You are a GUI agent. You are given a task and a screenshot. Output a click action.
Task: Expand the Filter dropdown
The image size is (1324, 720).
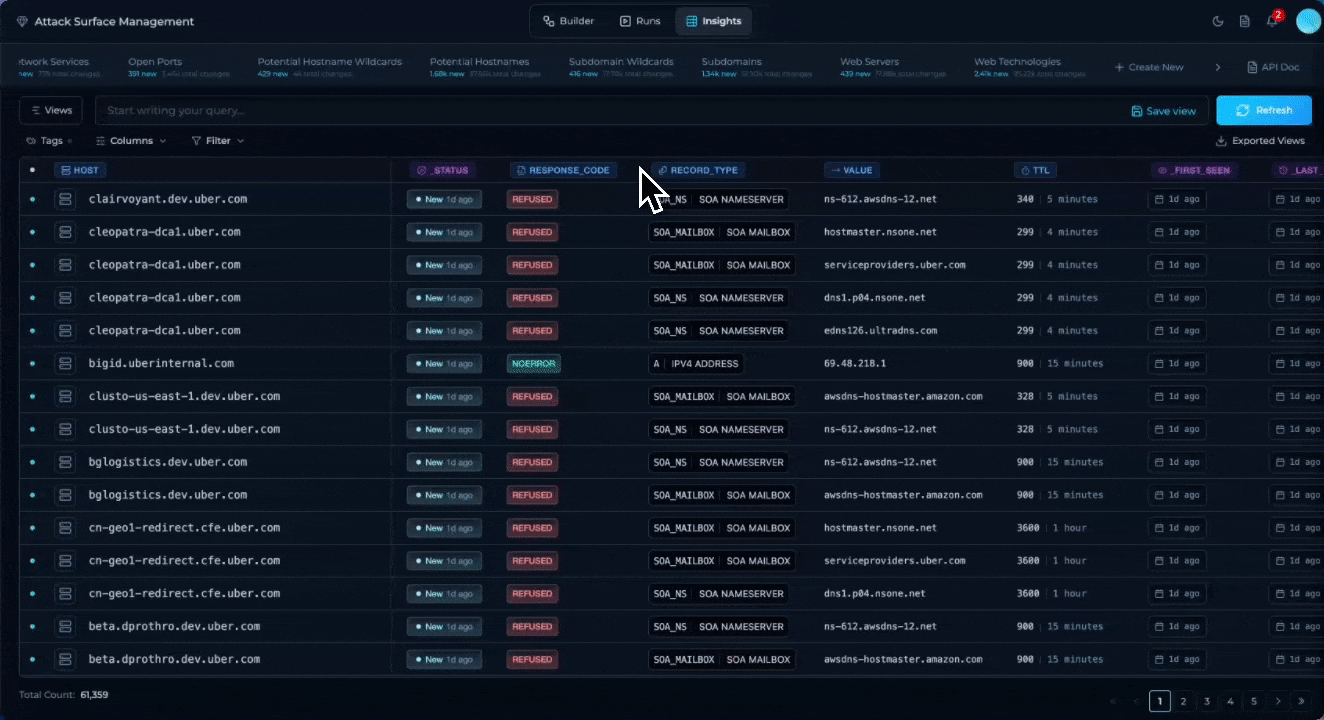tap(217, 141)
